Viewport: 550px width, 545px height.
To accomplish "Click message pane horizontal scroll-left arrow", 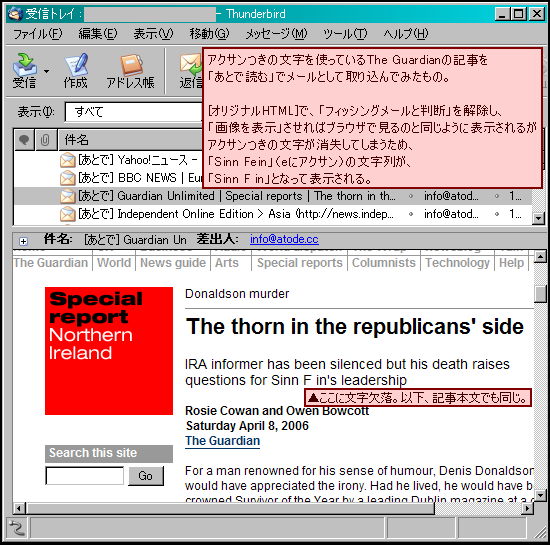I will (x=20, y=508).
